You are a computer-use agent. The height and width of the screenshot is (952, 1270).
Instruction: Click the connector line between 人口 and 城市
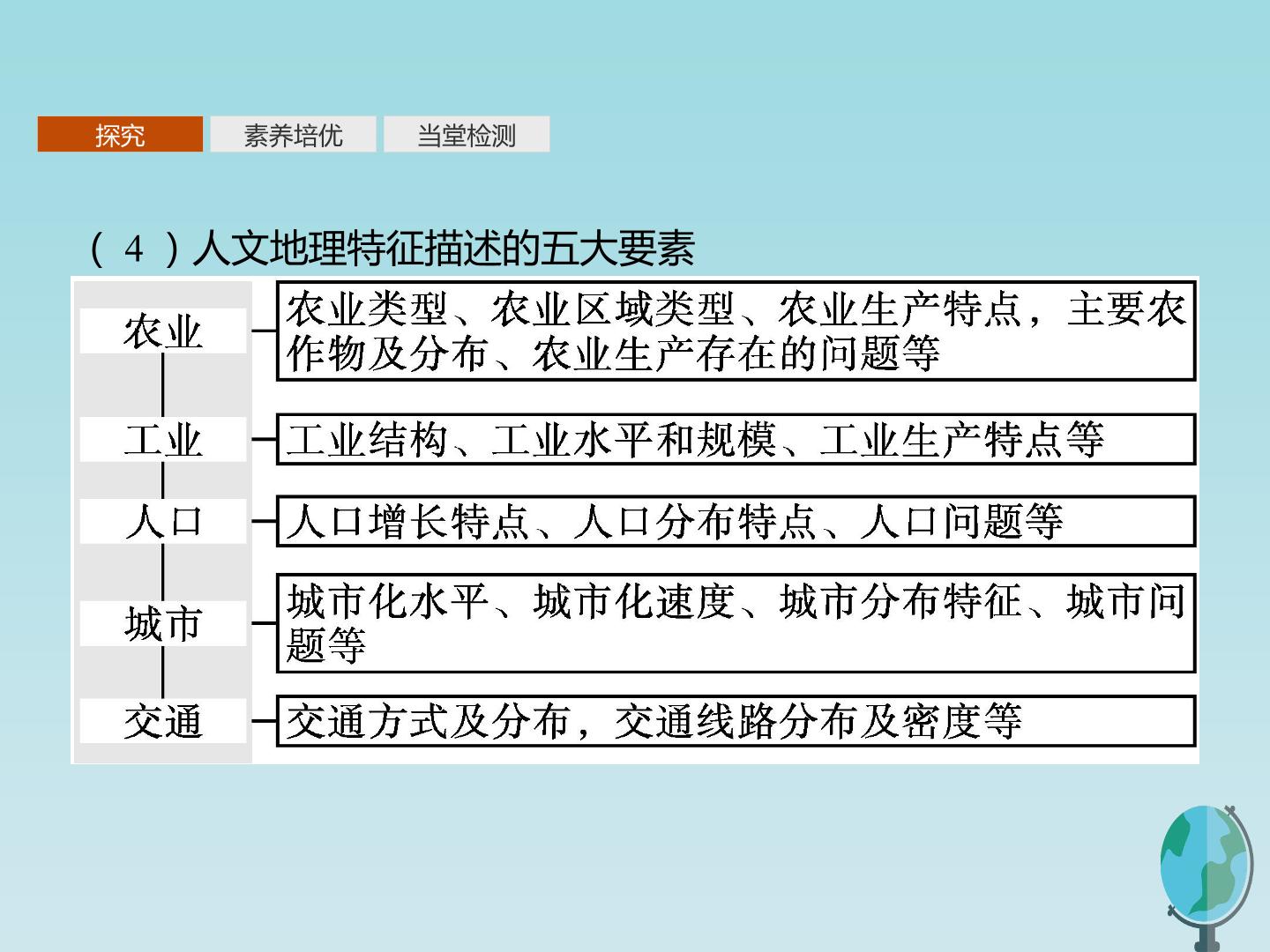pyautogui.click(x=163, y=572)
